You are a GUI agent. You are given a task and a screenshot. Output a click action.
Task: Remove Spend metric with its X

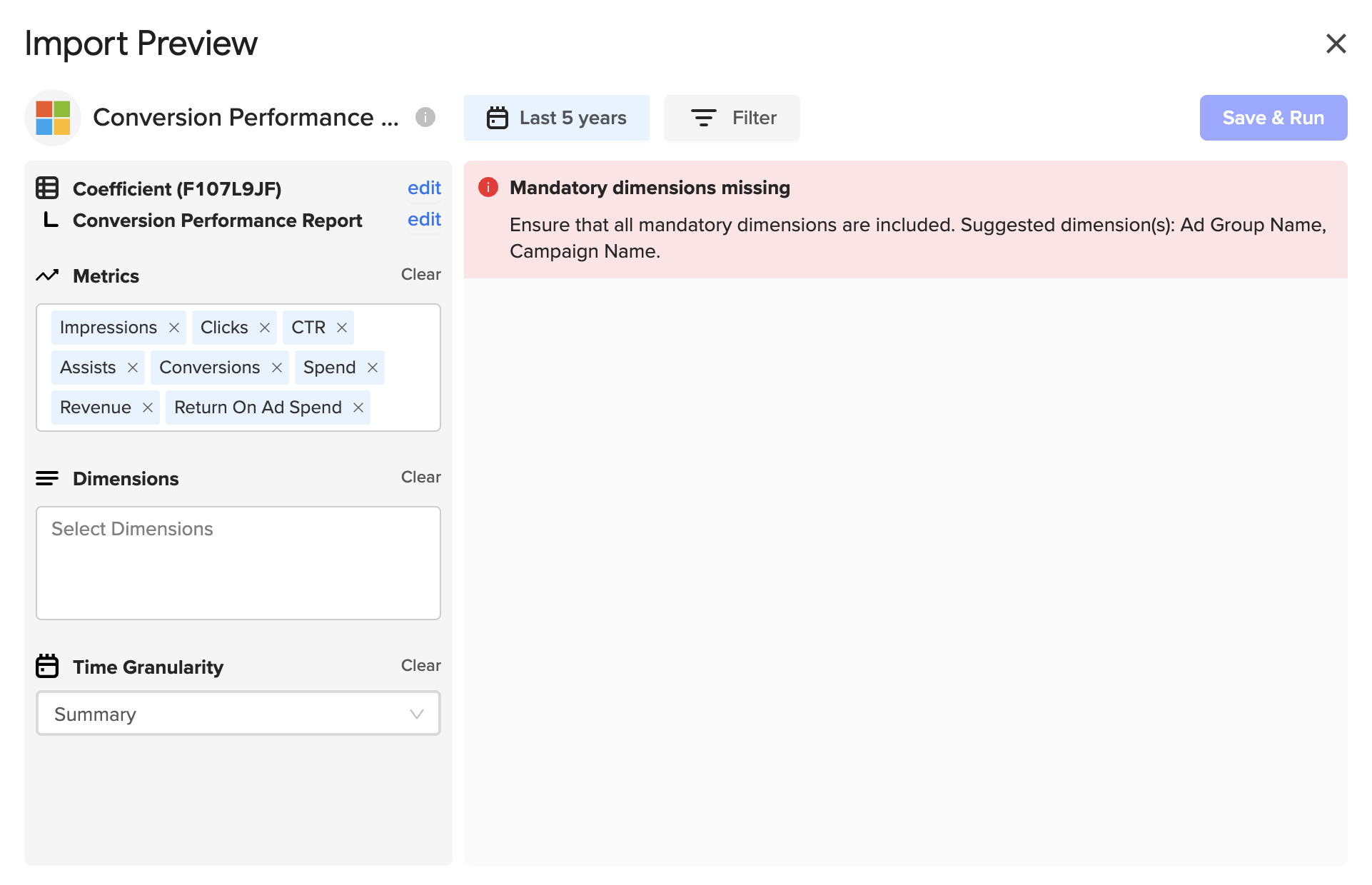click(373, 368)
